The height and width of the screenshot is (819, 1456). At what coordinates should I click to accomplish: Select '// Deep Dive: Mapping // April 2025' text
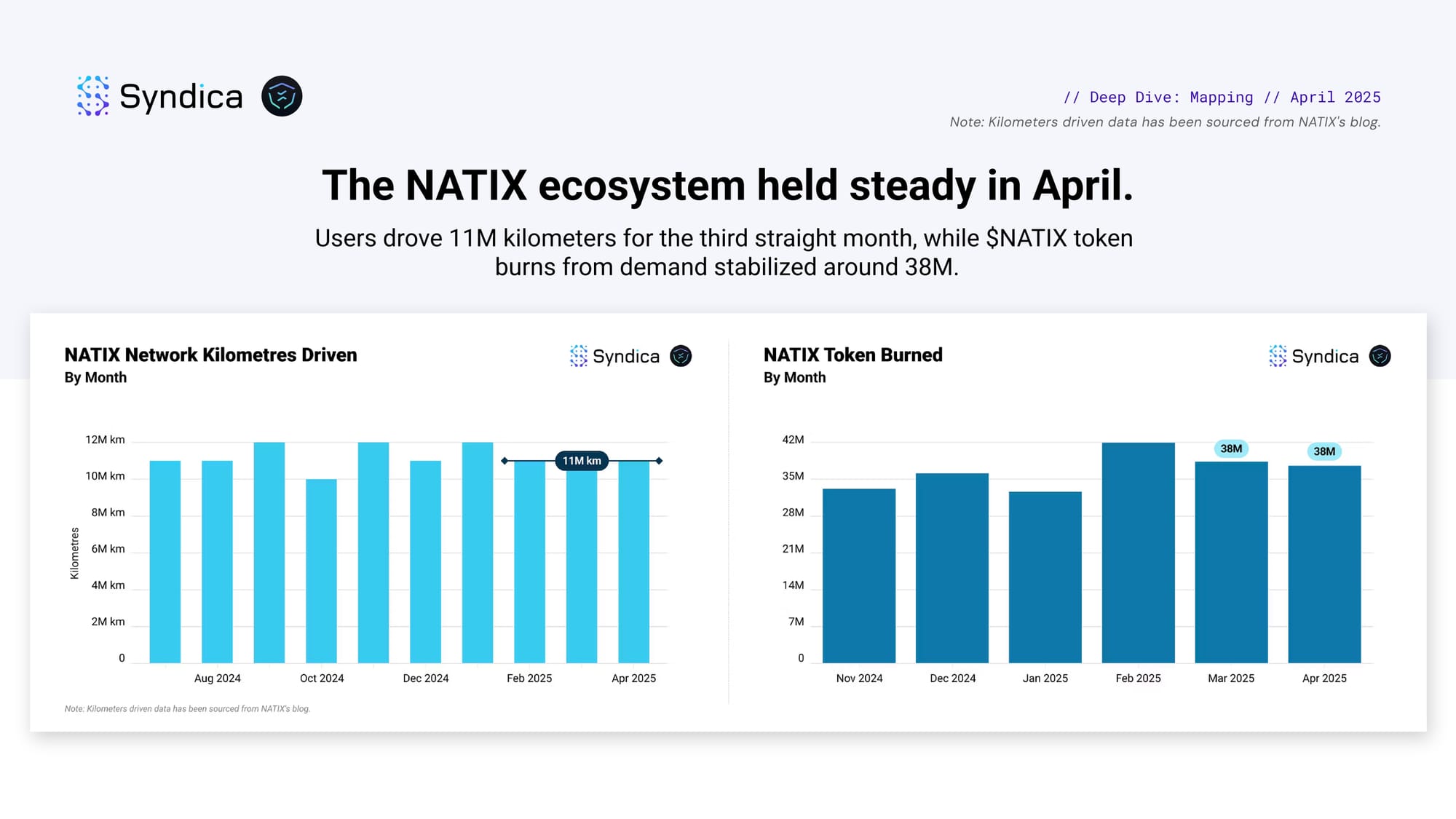tap(1222, 97)
